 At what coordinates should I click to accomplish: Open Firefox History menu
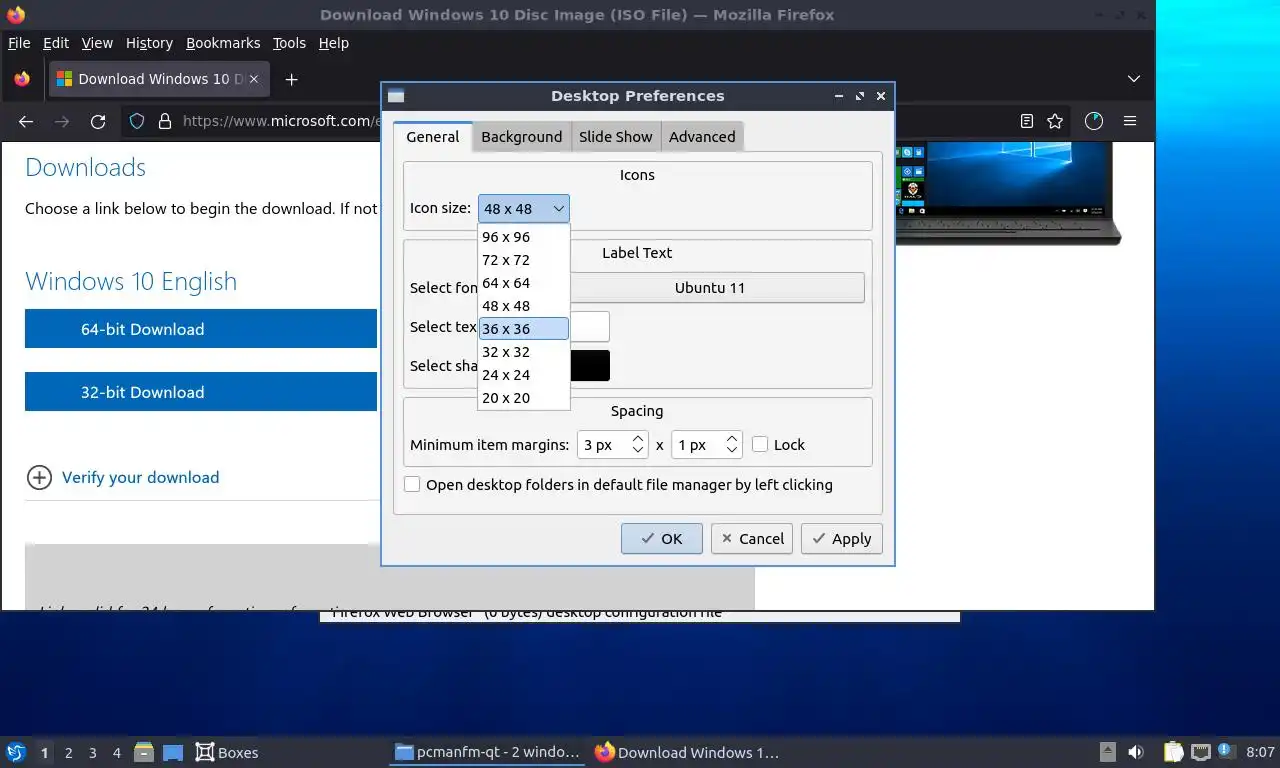point(149,43)
